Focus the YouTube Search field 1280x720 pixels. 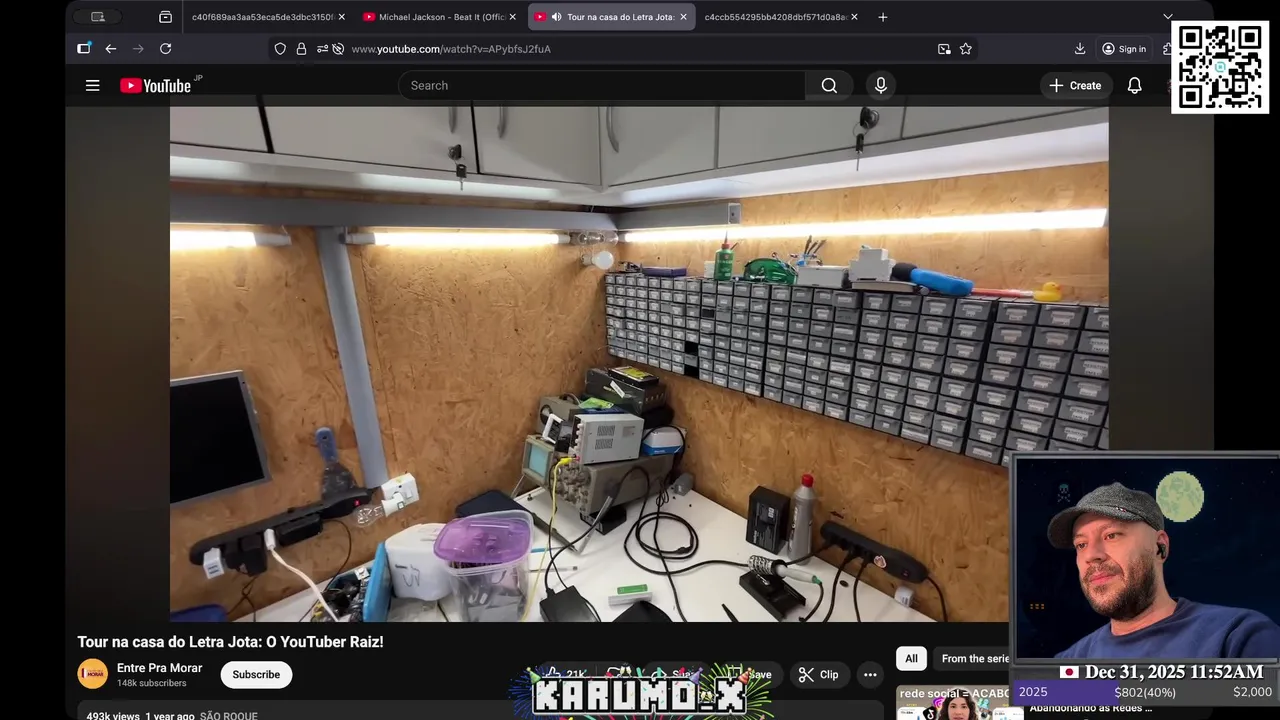click(x=601, y=86)
